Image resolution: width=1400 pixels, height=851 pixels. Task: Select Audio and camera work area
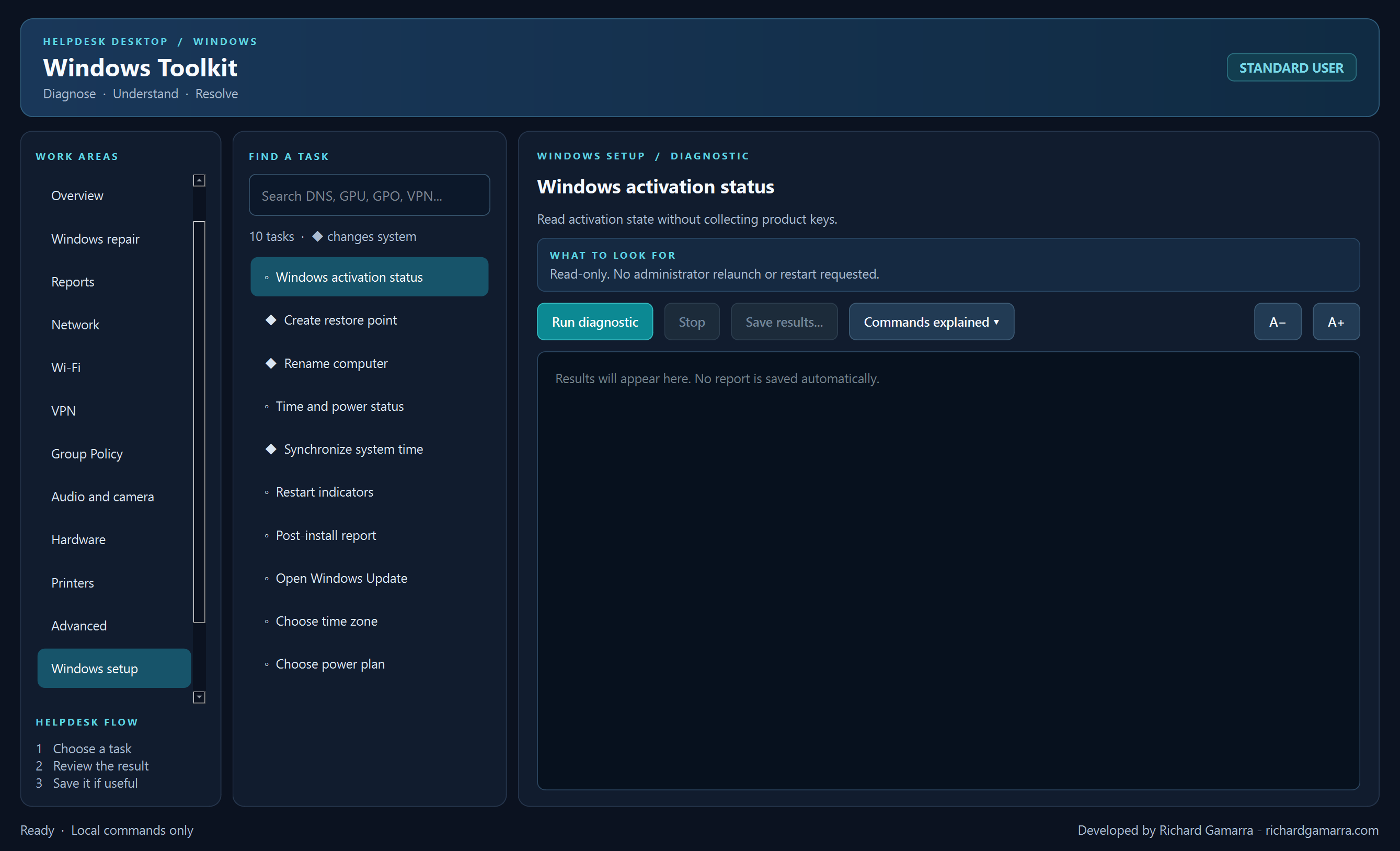point(113,497)
